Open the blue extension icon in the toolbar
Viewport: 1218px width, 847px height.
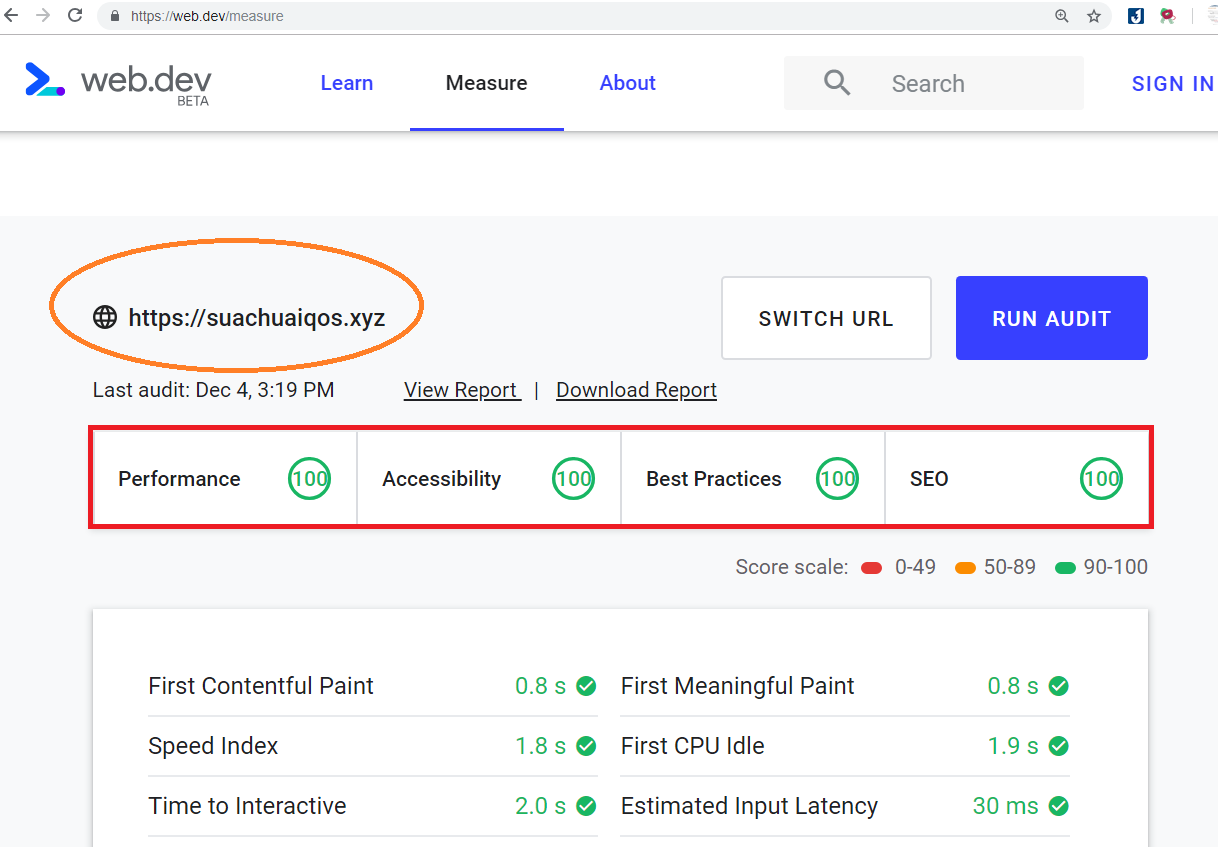point(1134,16)
